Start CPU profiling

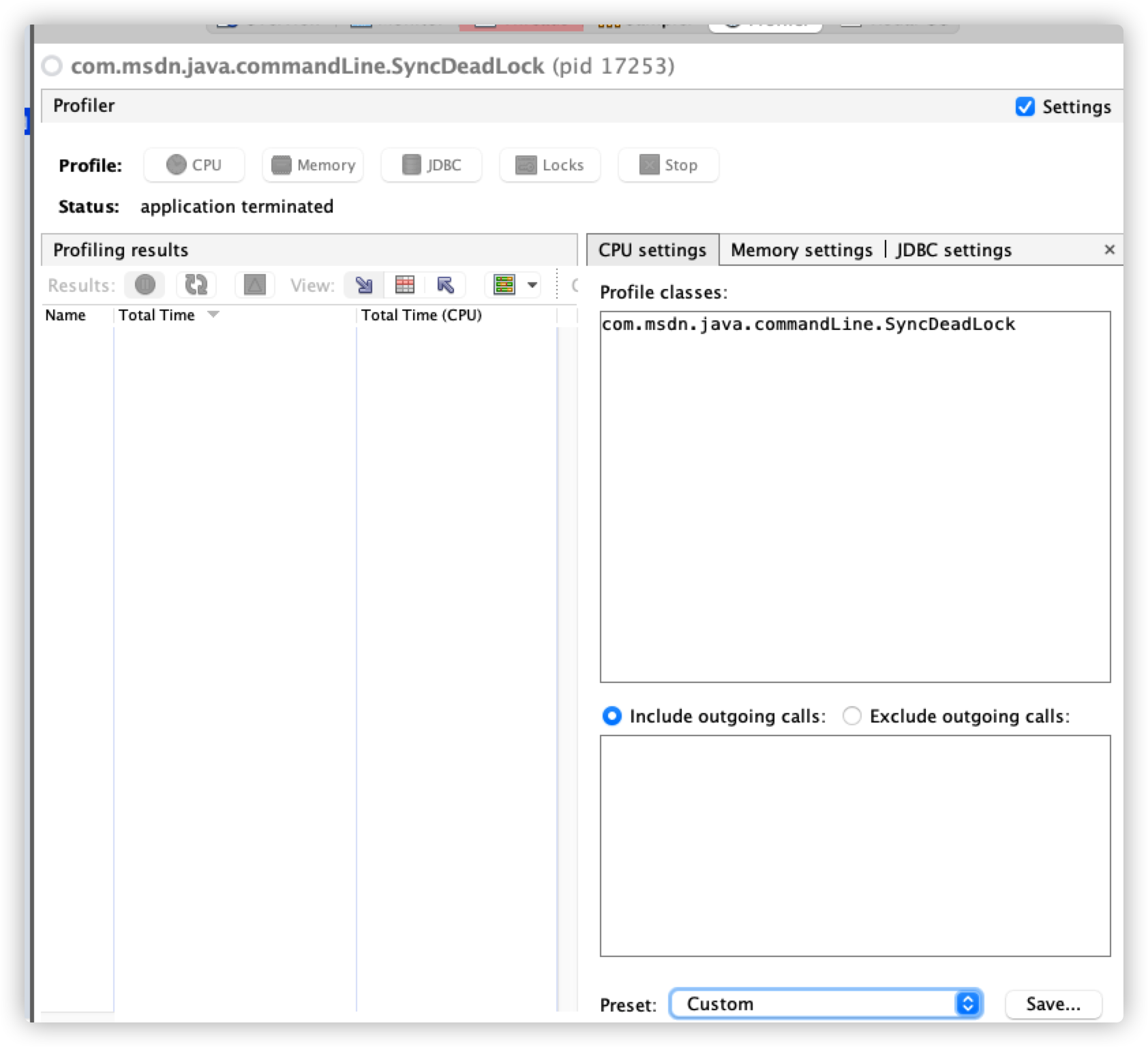194,164
